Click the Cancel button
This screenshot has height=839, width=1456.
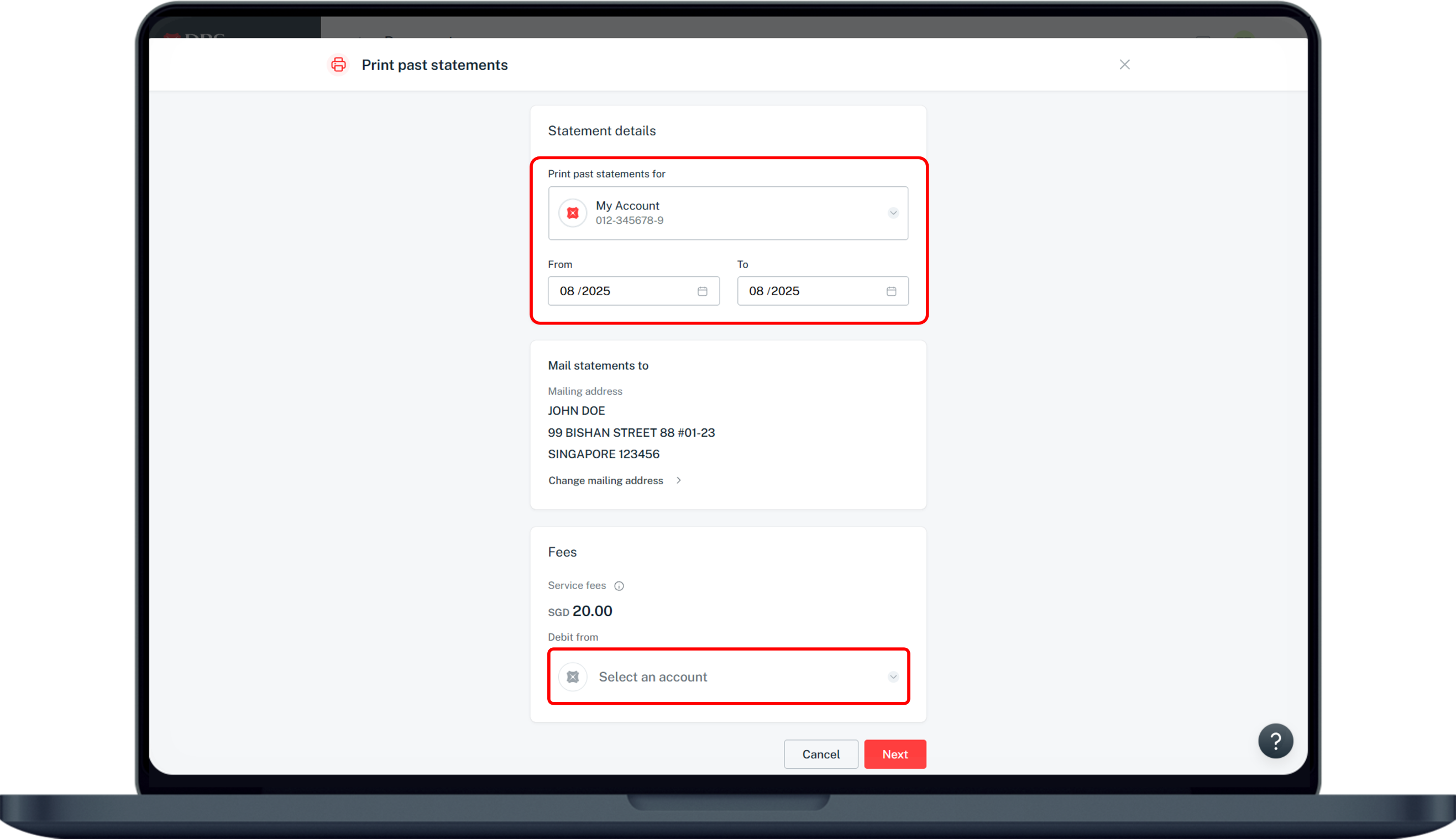click(820, 754)
